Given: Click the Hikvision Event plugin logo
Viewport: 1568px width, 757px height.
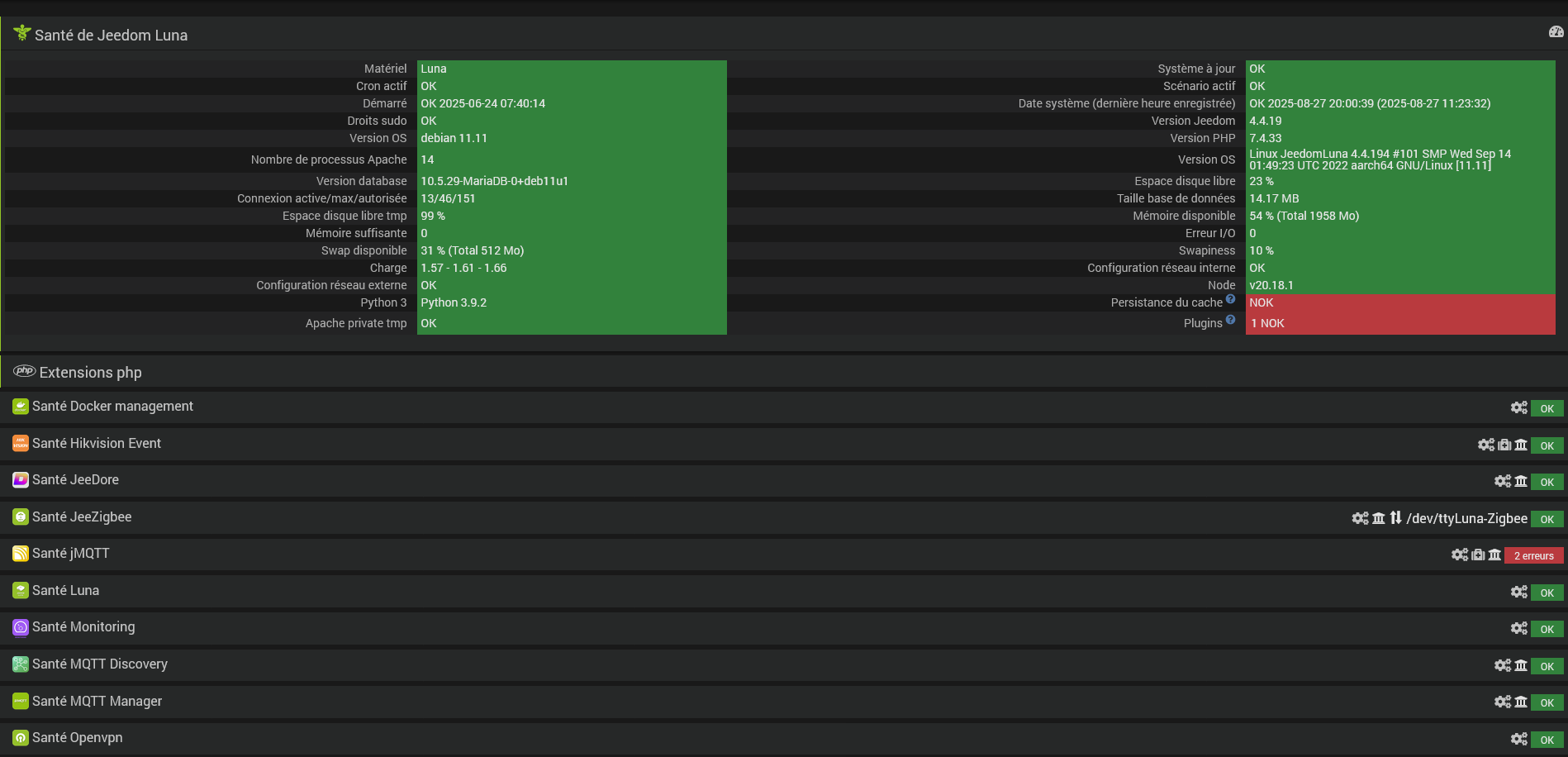Looking at the screenshot, I should (x=21, y=444).
